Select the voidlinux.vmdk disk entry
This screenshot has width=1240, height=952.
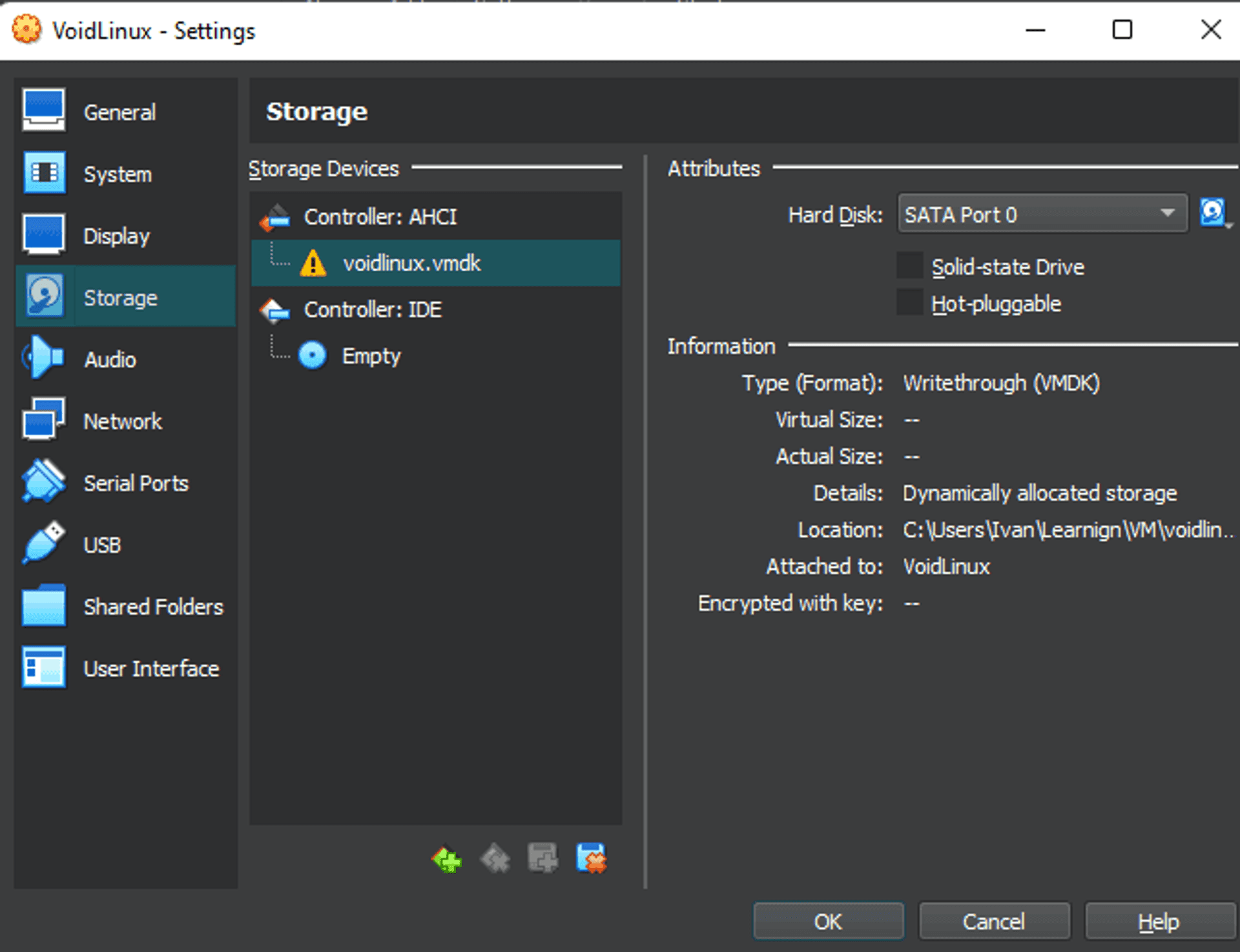click(411, 264)
